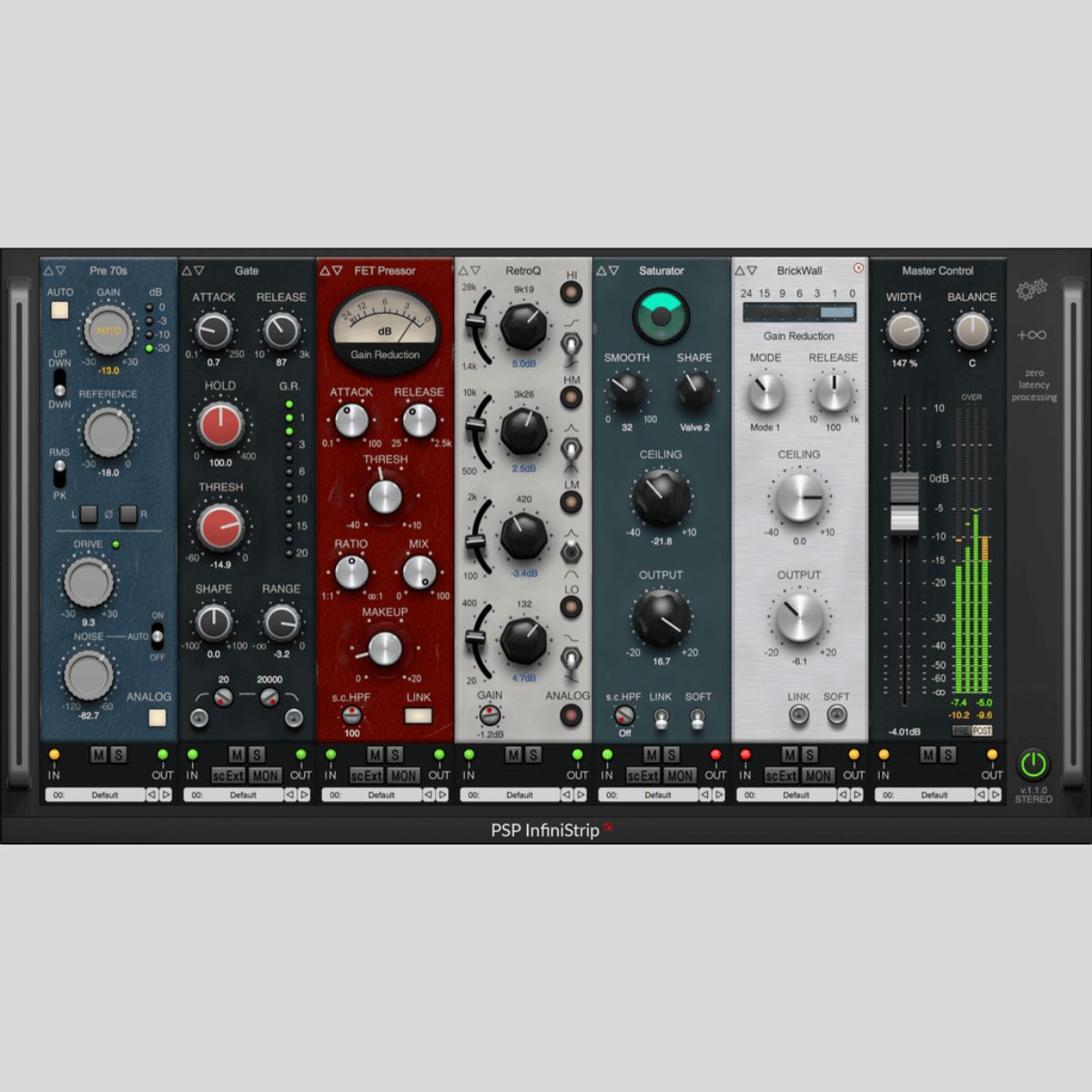Mute the BrickWall module with M

coord(790,754)
